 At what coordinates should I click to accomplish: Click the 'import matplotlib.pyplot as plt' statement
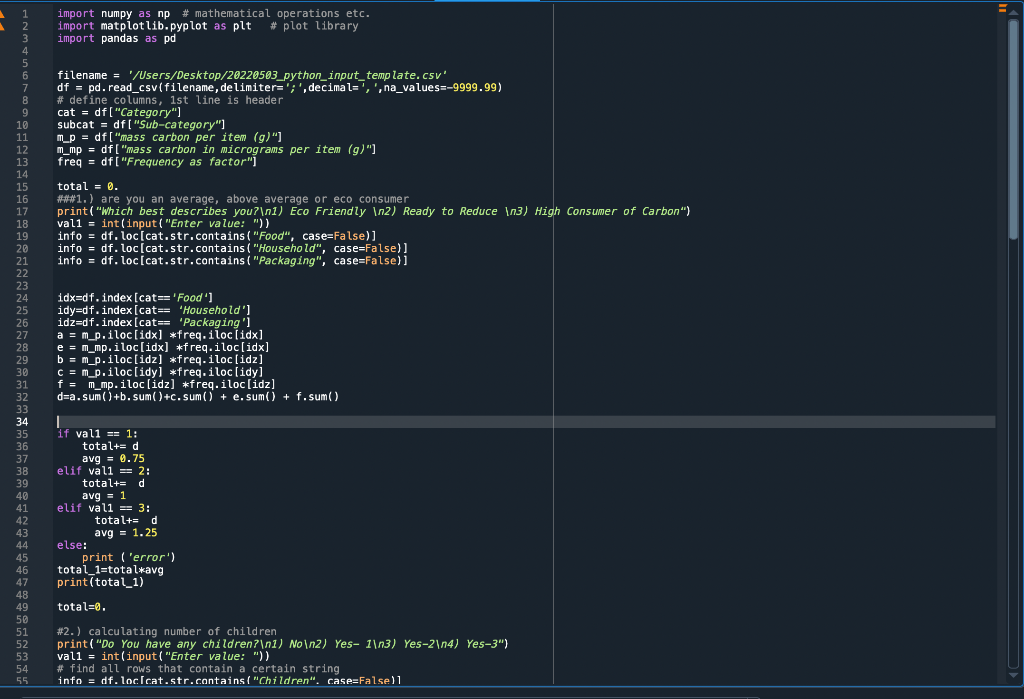pos(154,25)
